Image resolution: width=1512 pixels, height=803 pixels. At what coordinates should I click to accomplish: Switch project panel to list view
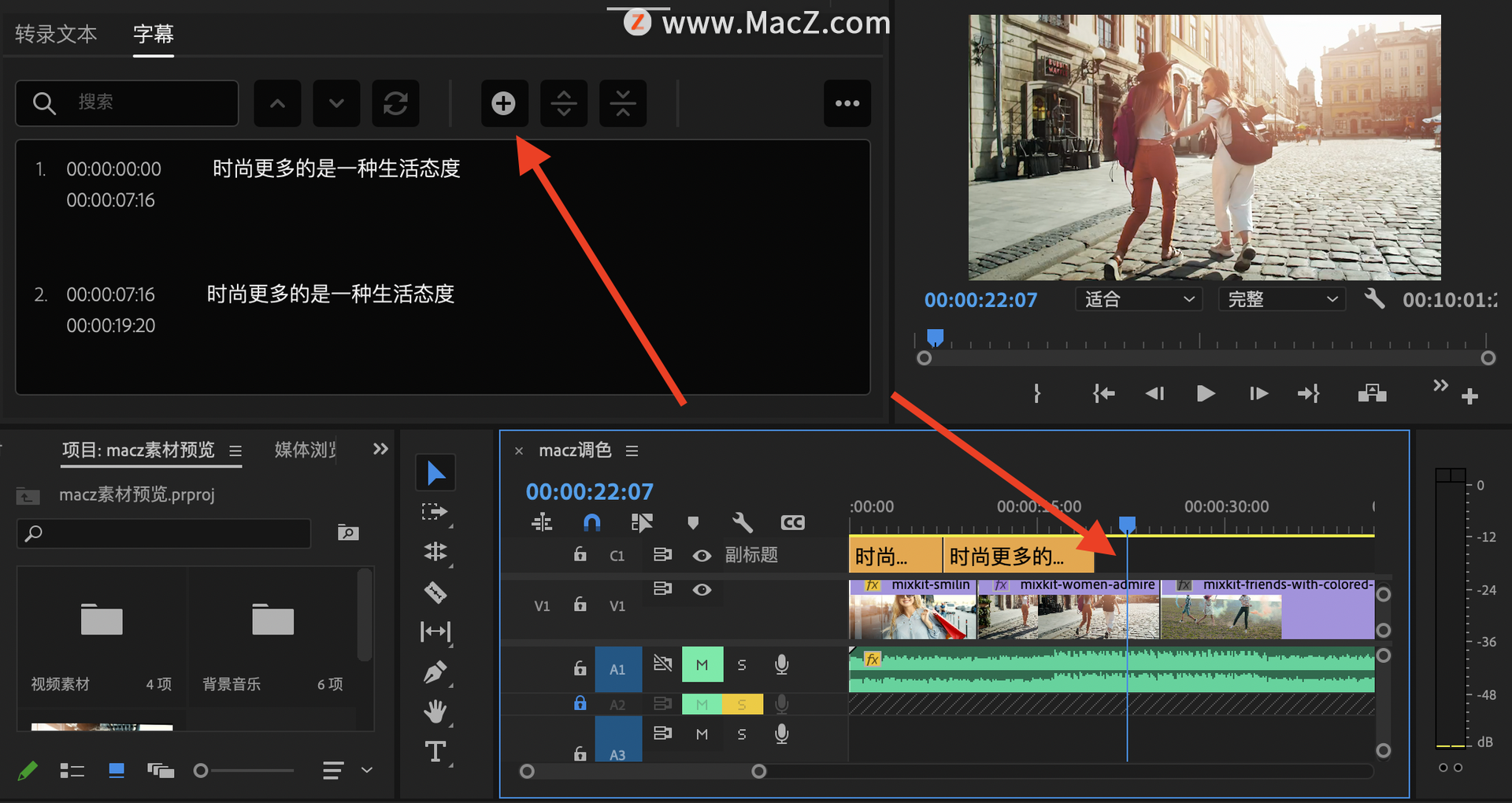72,771
